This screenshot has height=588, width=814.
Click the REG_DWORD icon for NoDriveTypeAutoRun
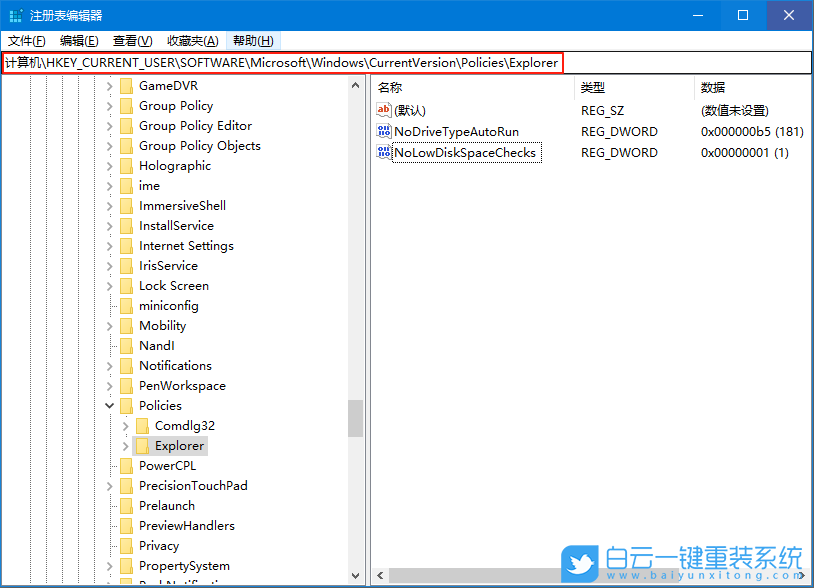[x=383, y=131]
